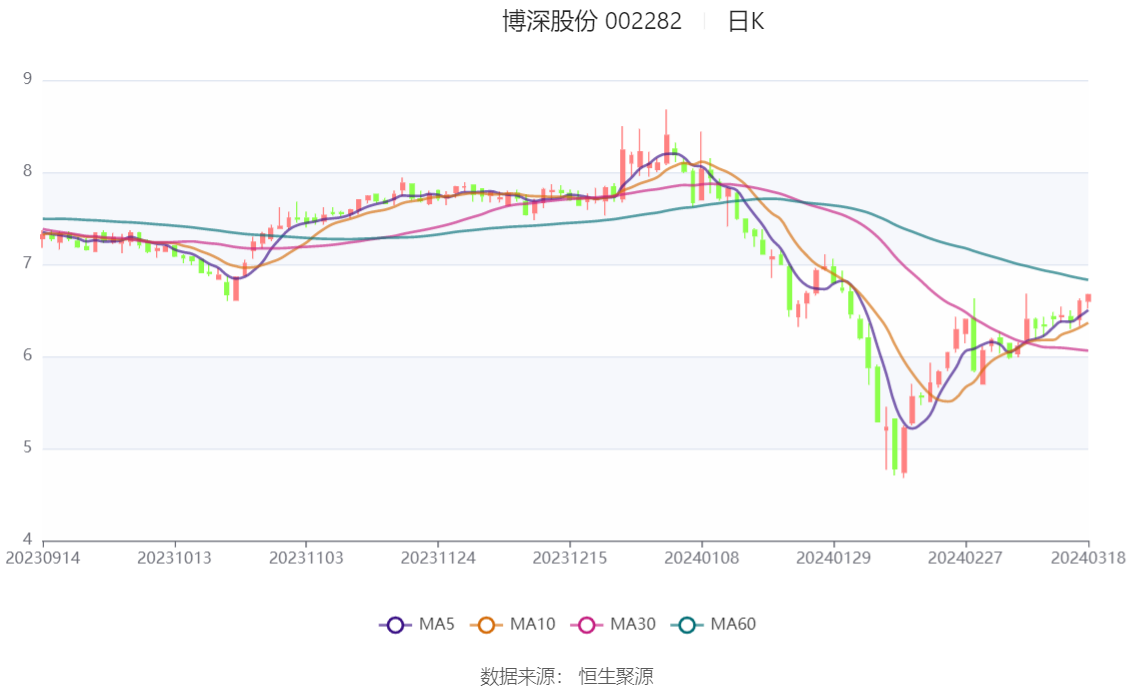Click the x-axis date label 20240227
Image resolution: width=1134 pixels, height=689 pixels.
click(965, 558)
